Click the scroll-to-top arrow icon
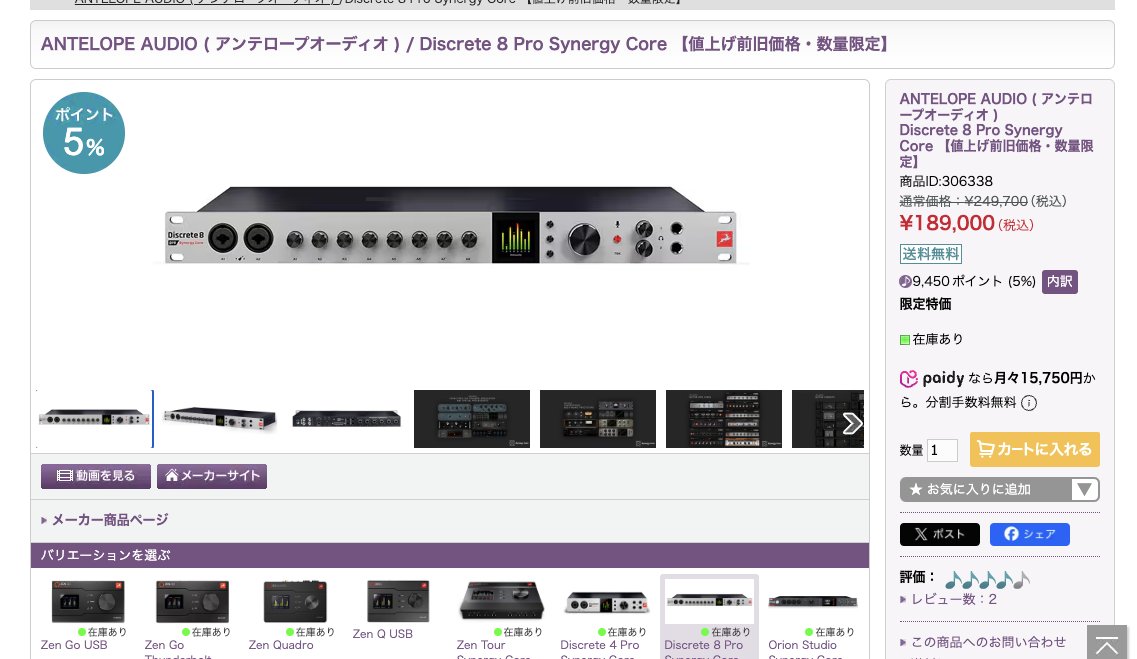1137x659 pixels. pyautogui.click(x=1106, y=645)
